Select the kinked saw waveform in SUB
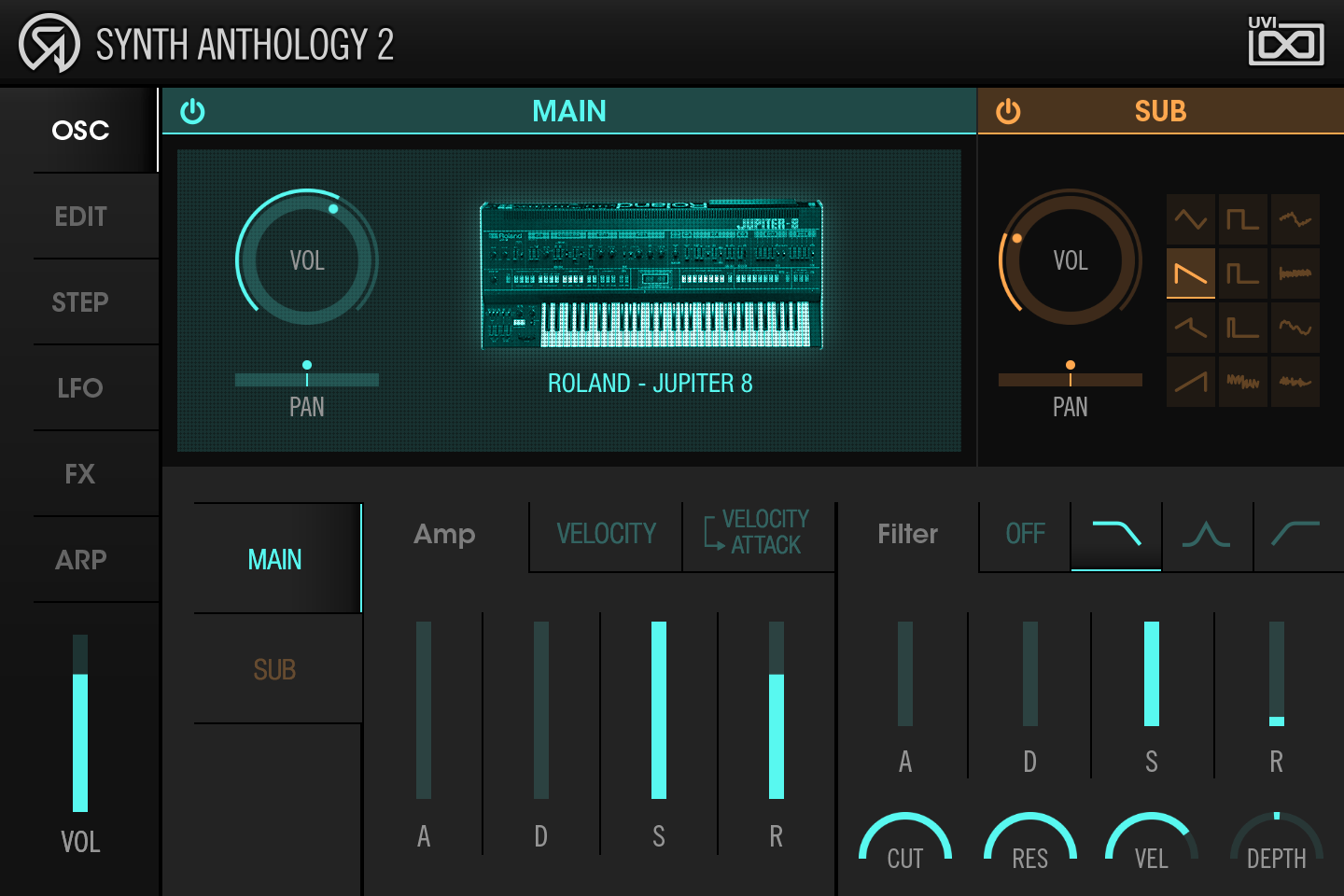1344x896 pixels. (1191, 328)
